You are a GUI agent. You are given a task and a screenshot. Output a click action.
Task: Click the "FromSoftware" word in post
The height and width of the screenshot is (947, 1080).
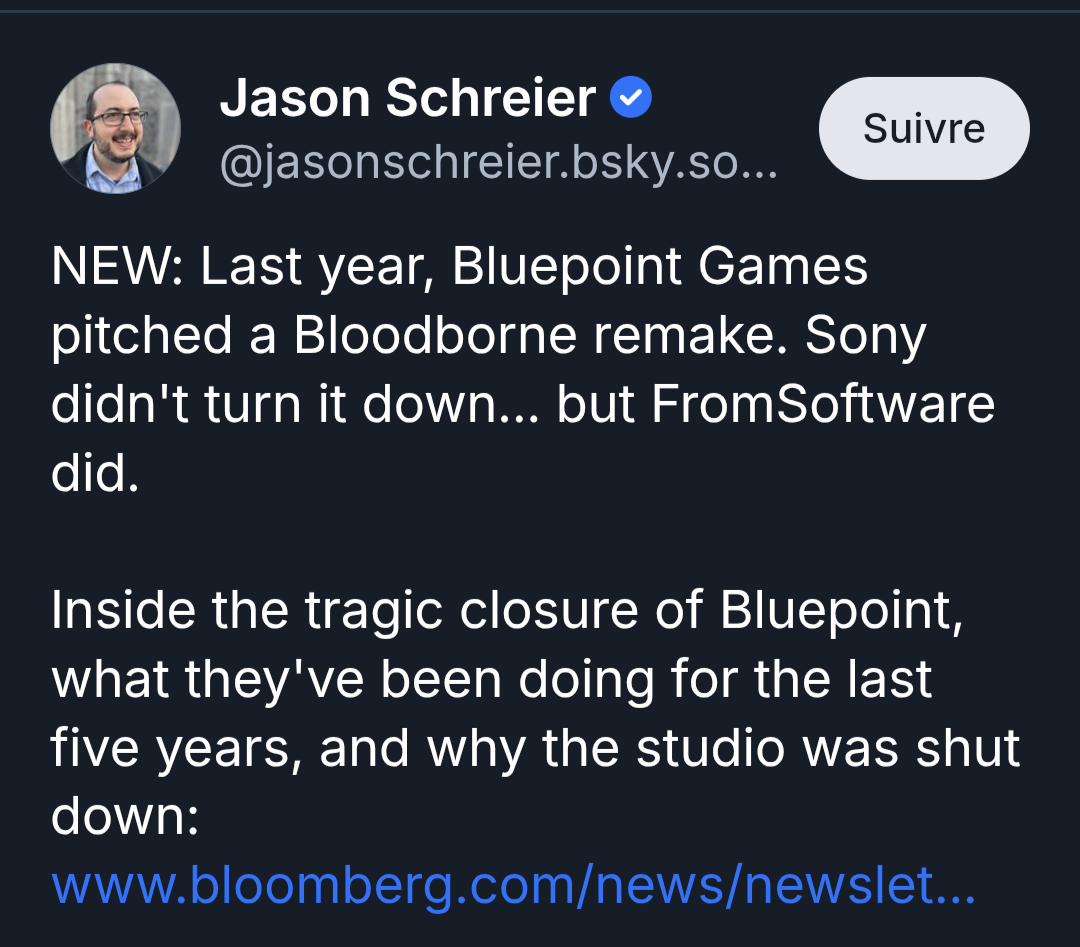pyautogui.click(x=823, y=404)
